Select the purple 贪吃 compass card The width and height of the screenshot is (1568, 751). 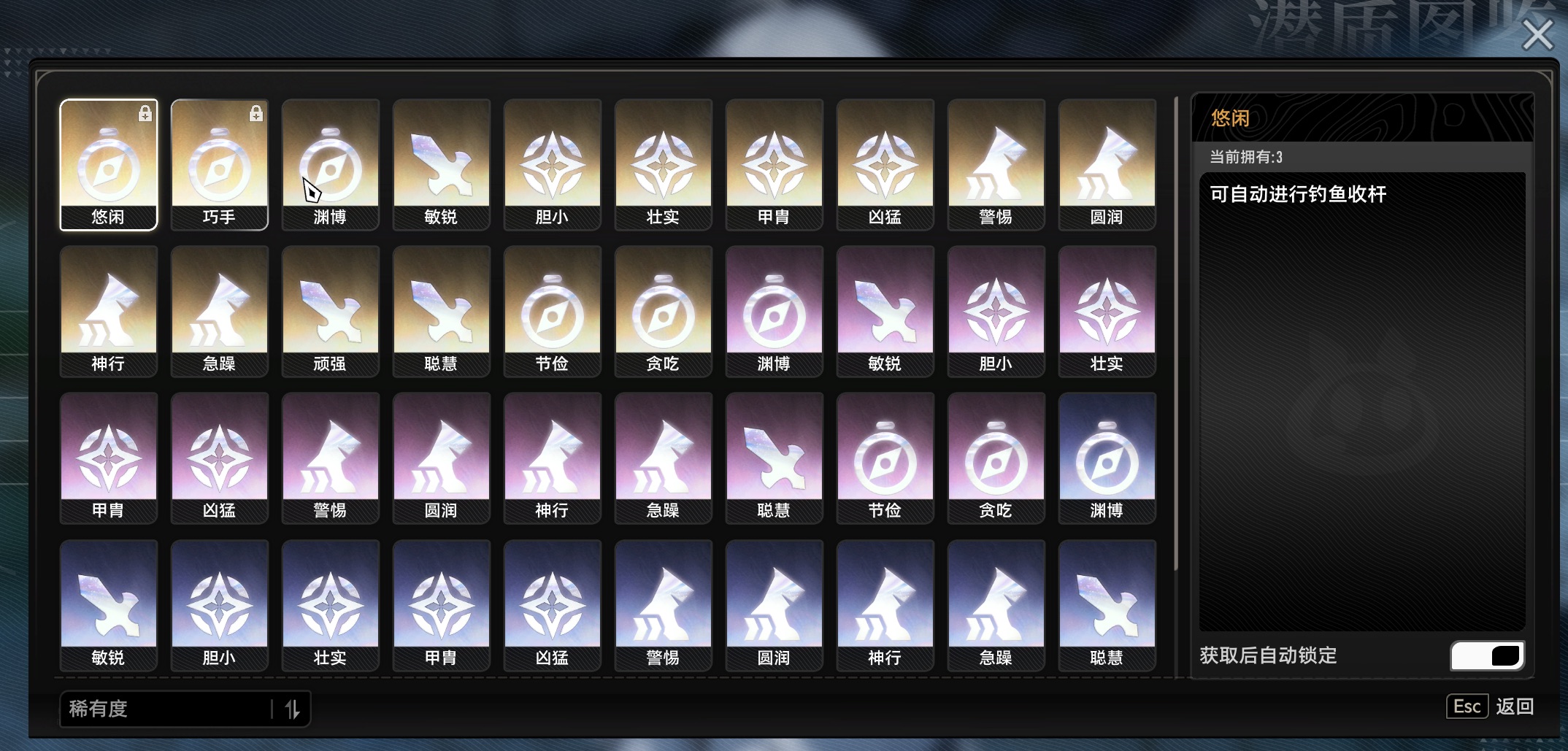coord(996,458)
